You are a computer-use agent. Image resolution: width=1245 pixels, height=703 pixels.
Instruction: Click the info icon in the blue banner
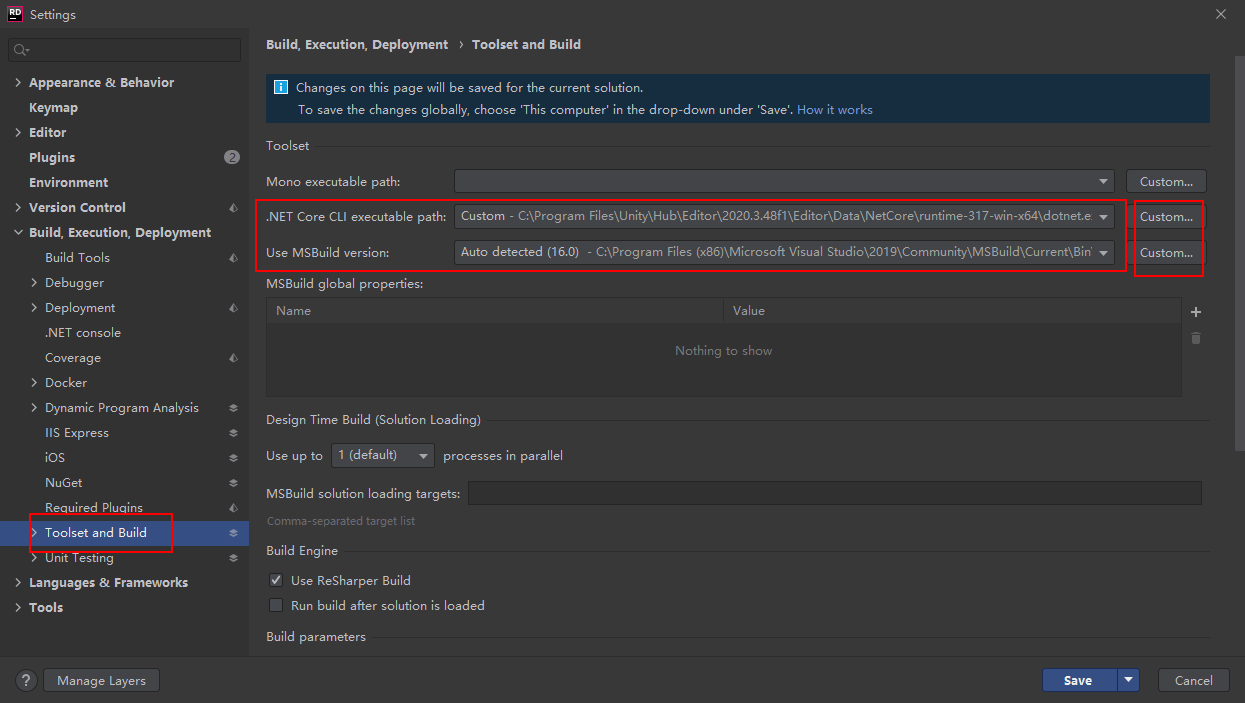coord(281,88)
